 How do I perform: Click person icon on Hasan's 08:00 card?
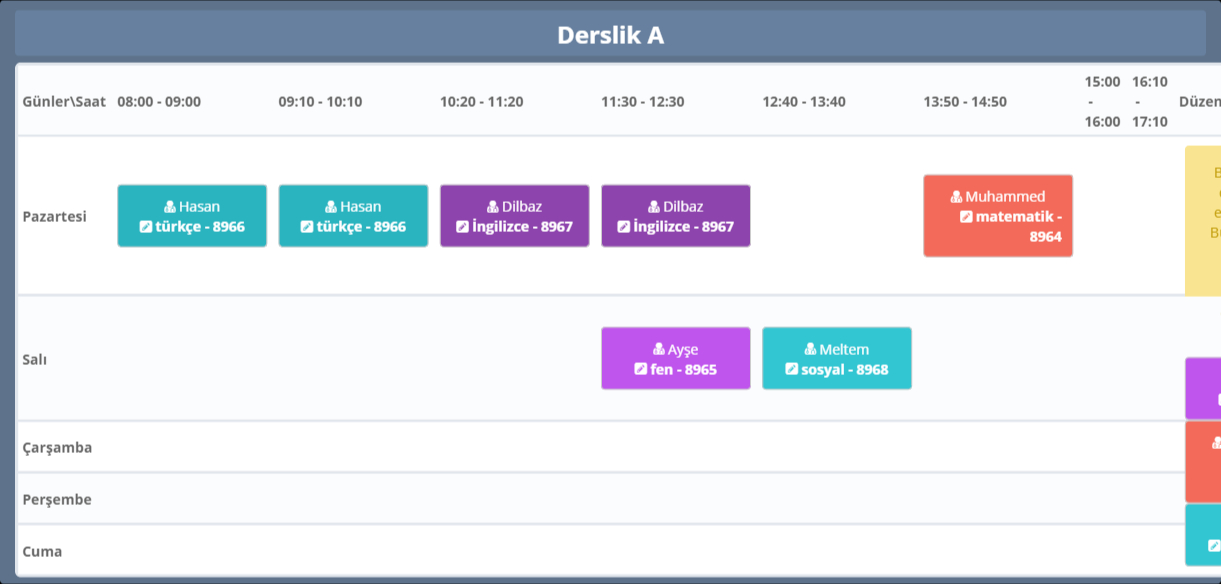170,207
